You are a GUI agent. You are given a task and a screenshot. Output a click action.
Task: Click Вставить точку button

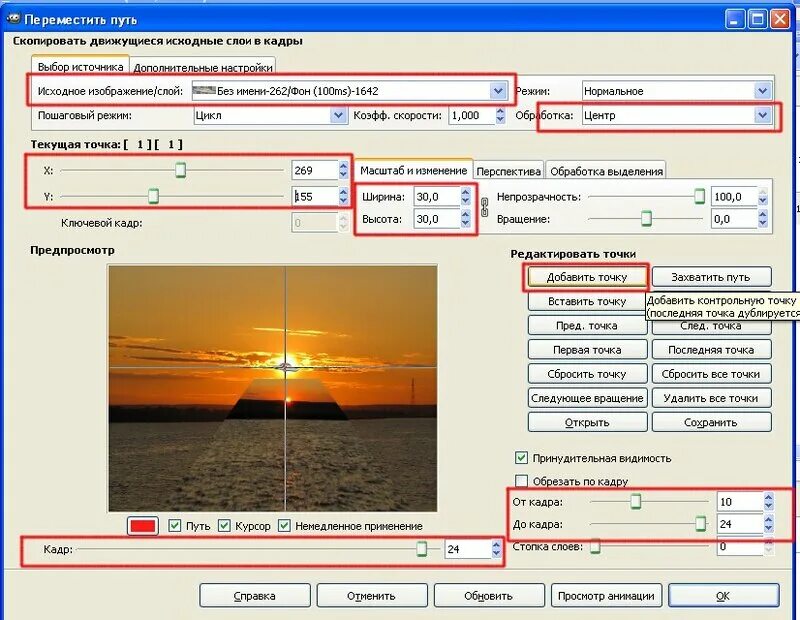(587, 301)
